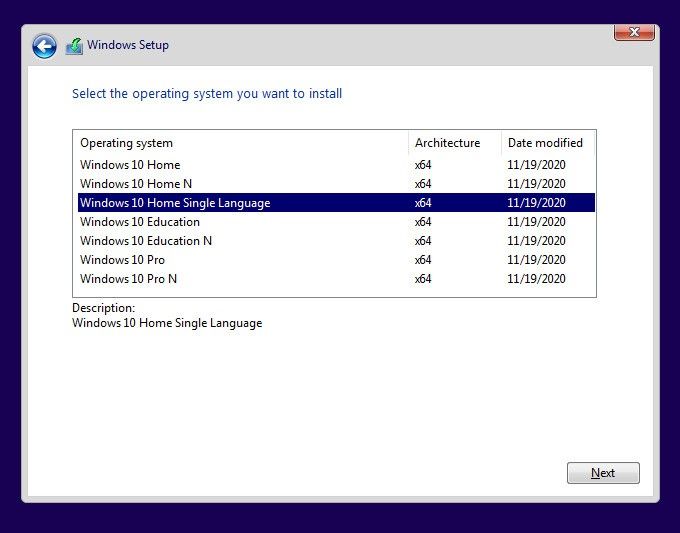This screenshot has height=533, width=680.
Task: Click the Operating system column header
Action: 241,143
